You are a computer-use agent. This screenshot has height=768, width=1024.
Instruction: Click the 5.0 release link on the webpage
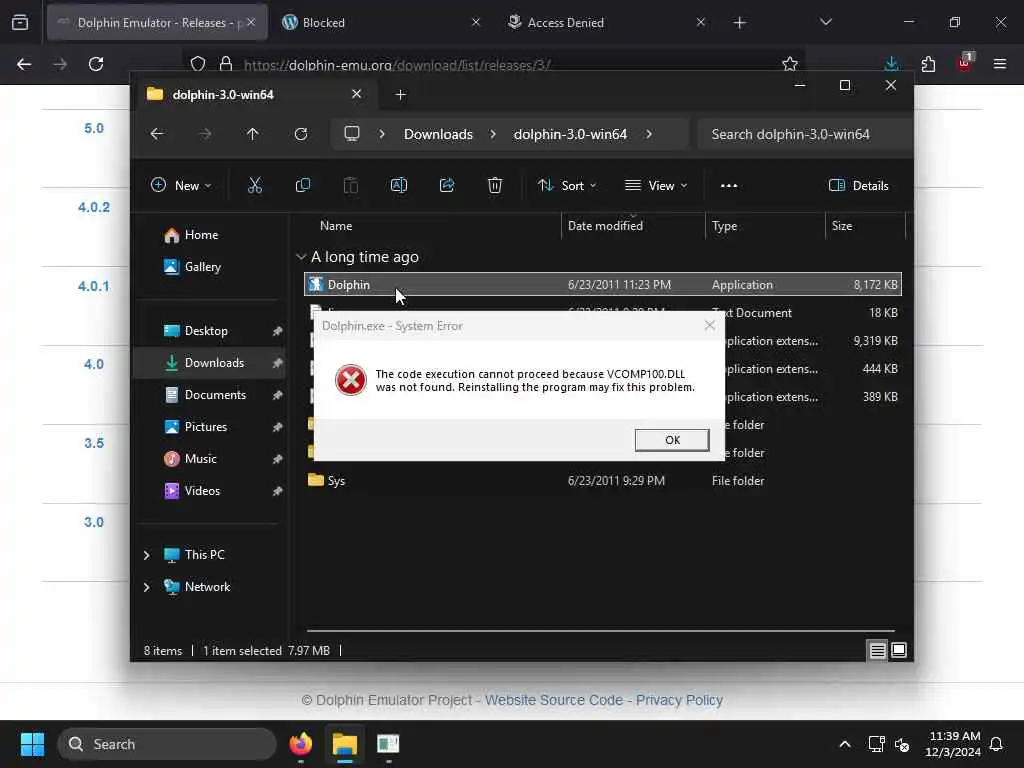94,128
